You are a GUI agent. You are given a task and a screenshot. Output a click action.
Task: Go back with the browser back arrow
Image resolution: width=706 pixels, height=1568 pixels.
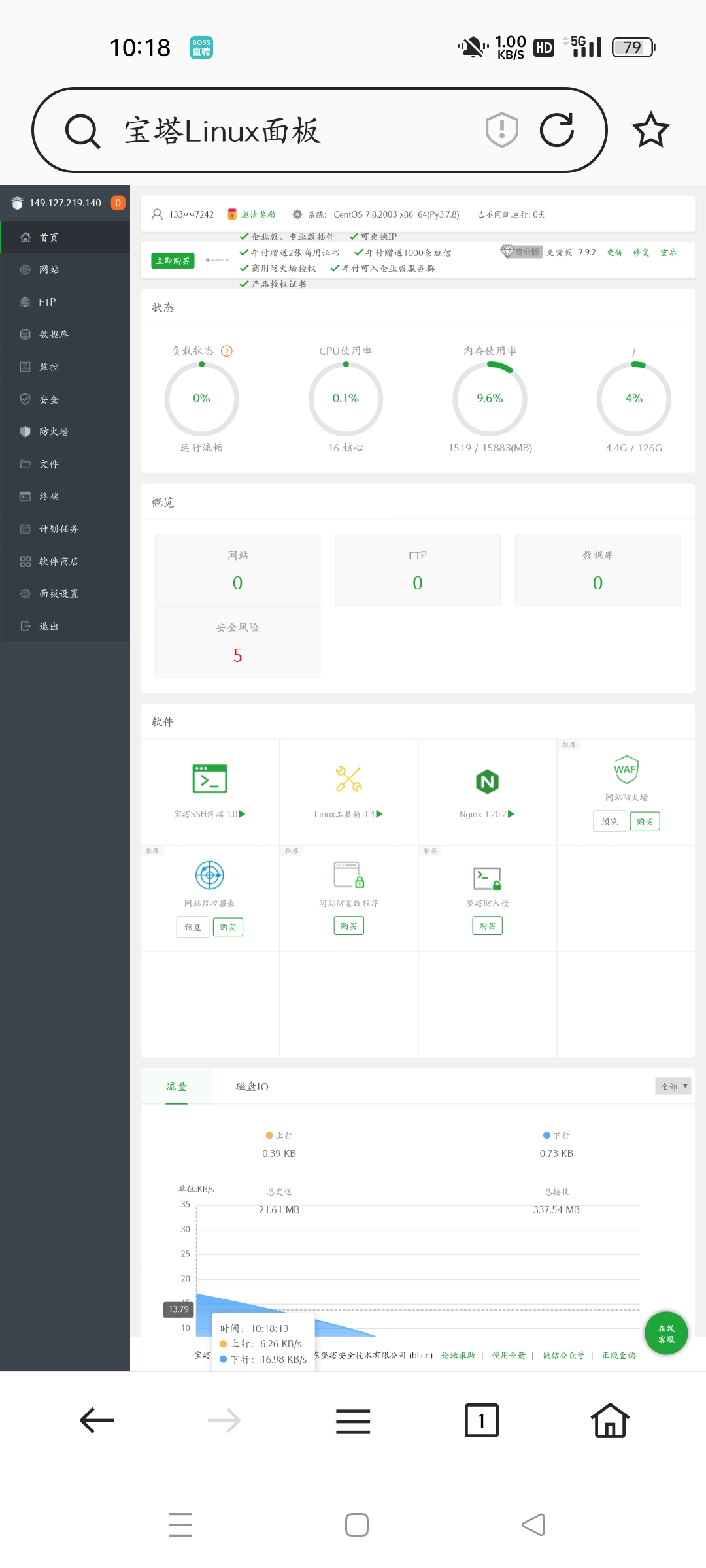coord(97,1420)
